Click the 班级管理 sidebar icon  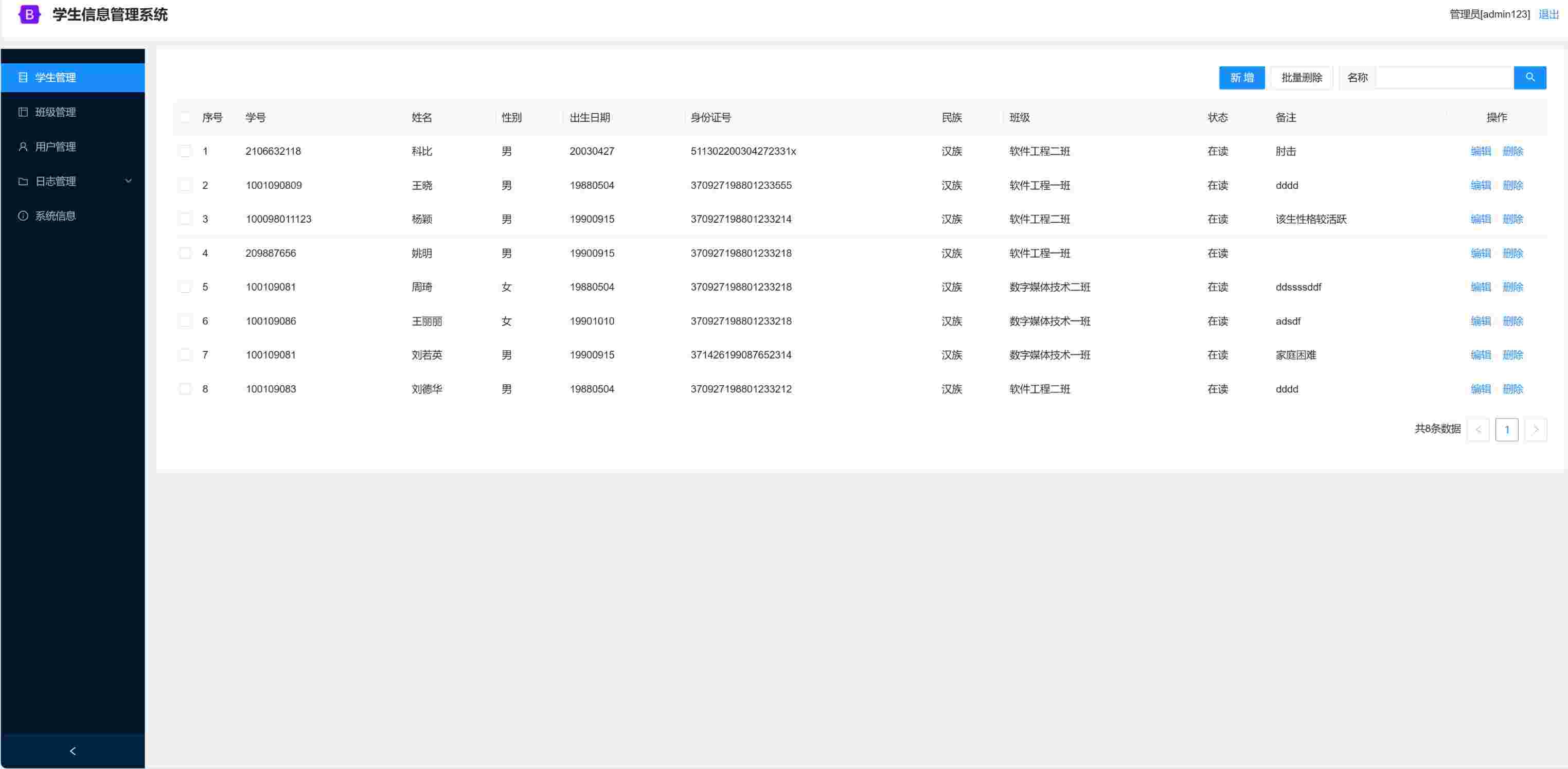(x=23, y=112)
